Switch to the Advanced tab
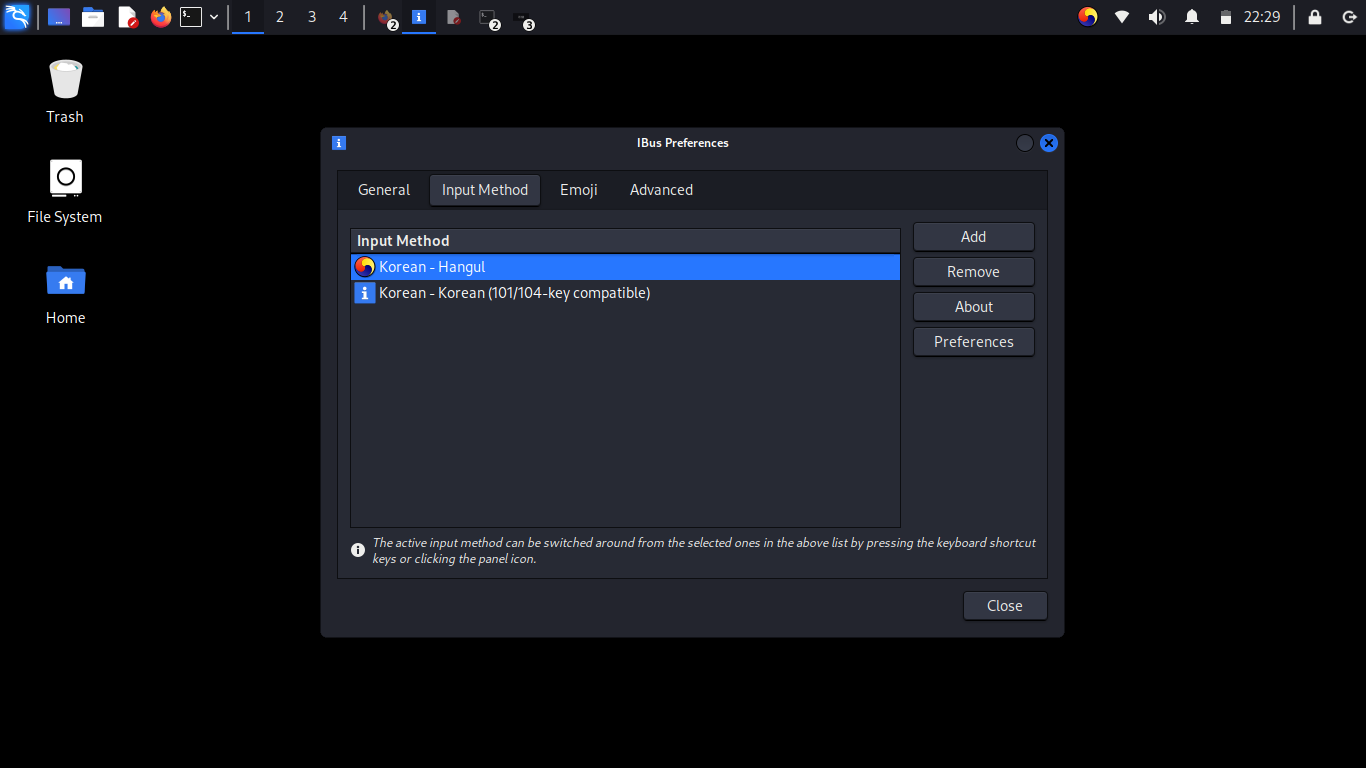 [x=661, y=190]
